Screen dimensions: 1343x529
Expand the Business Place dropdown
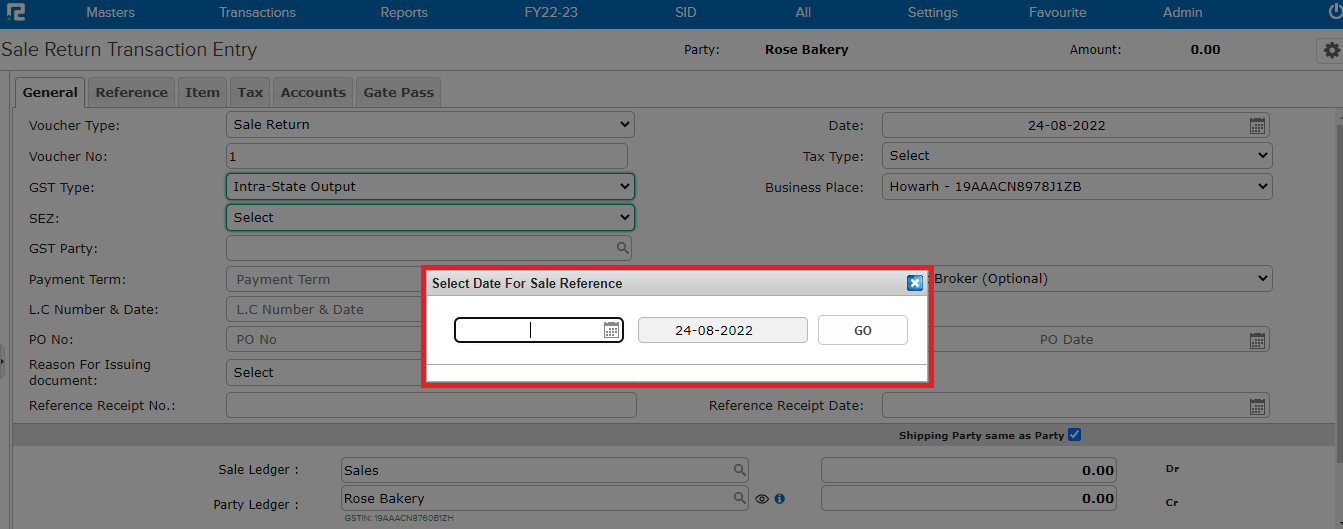tap(1076, 187)
